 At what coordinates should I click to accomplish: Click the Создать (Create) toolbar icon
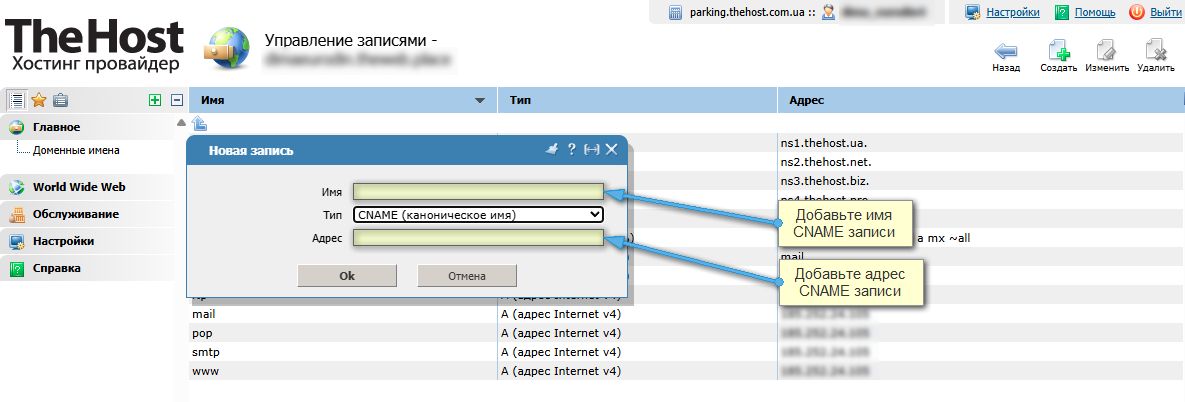1058,52
